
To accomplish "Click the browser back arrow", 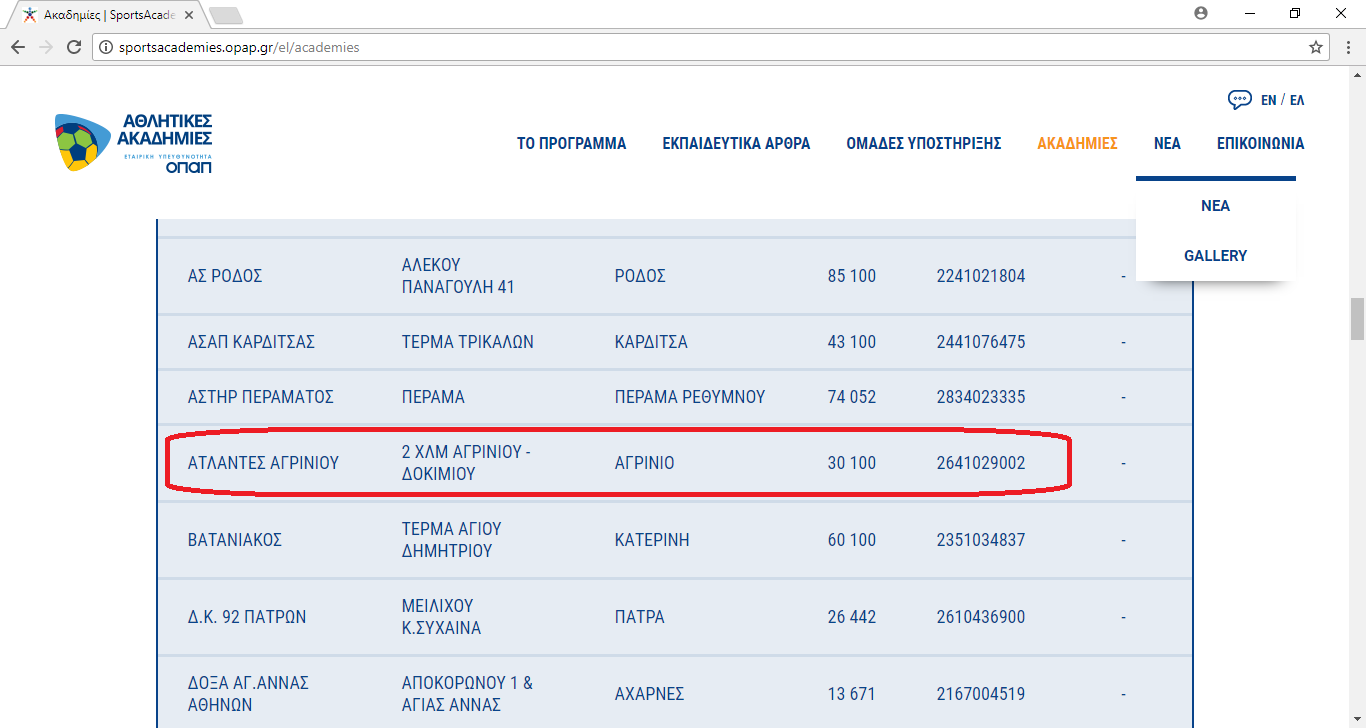I will (18, 47).
